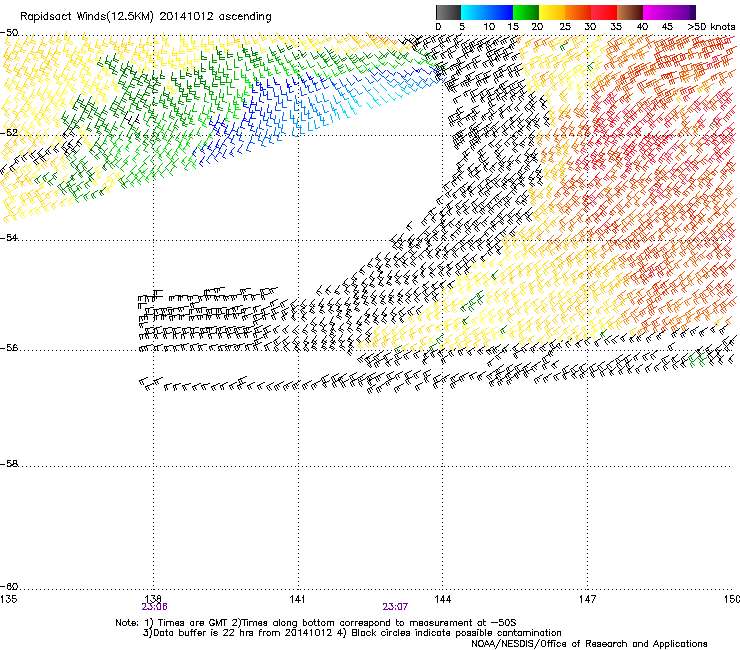Click the 'Data buffer is 22 hrs' note
Viewport: 740px width, 650px height.
point(352,633)
